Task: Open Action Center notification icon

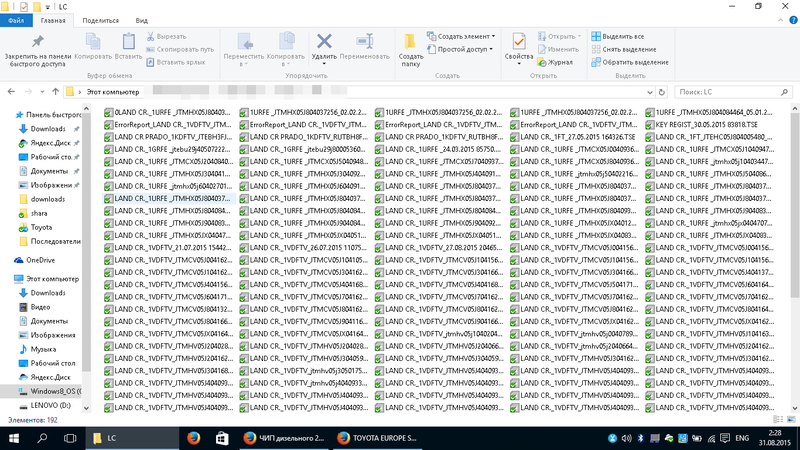Action: tap(725, 438)
